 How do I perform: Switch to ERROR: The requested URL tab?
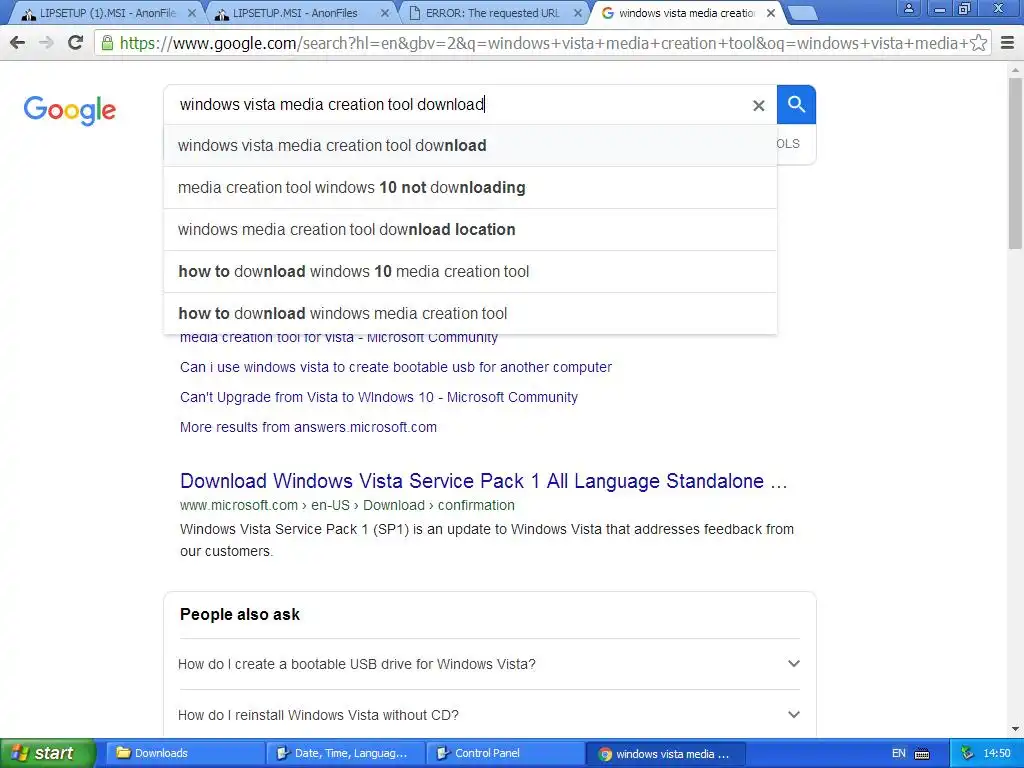point(494,13)
